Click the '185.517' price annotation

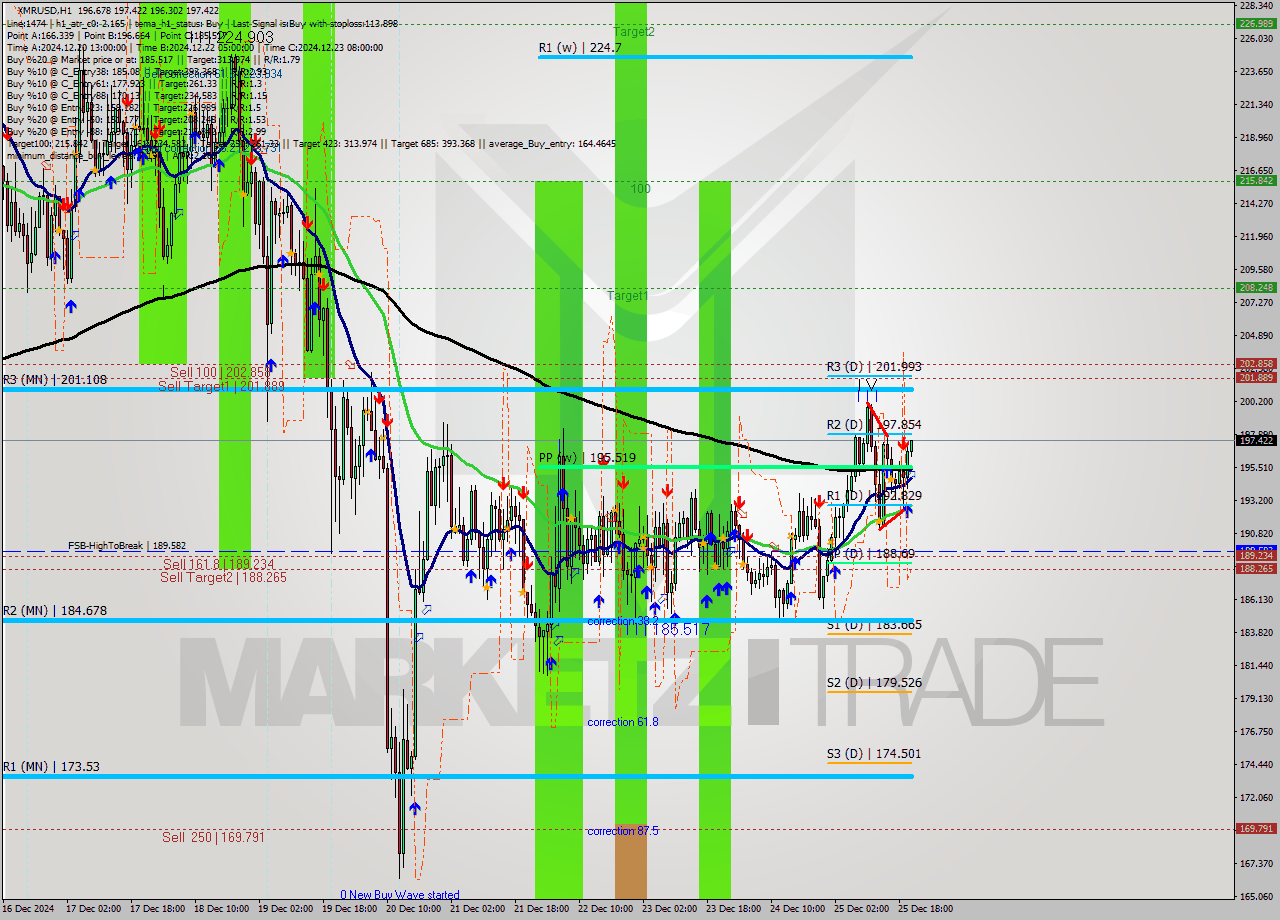(680, 629)
